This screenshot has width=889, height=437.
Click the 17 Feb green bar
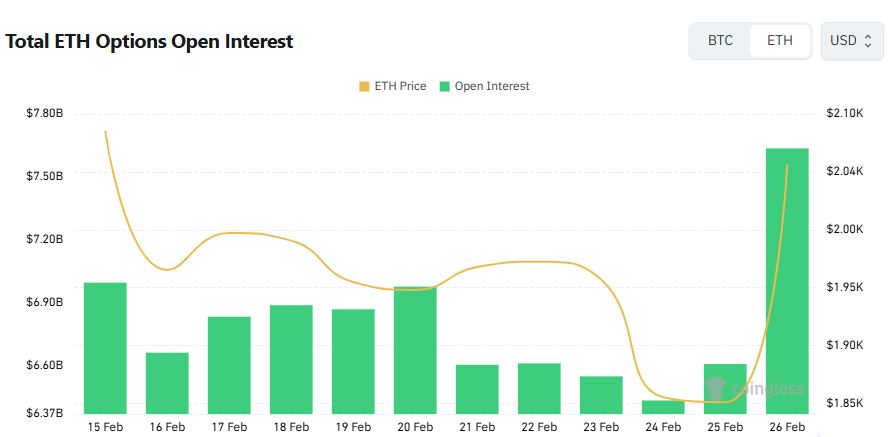coord(229,364)
